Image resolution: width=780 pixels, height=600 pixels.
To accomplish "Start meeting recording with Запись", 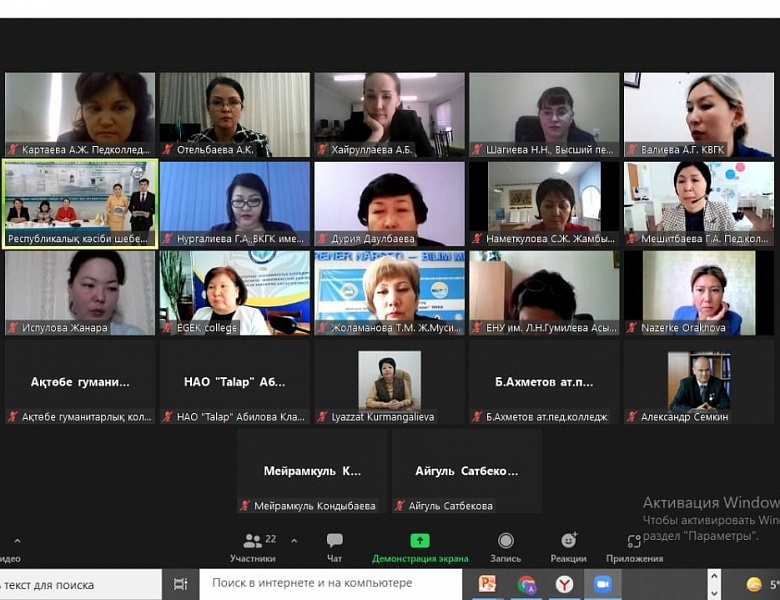I will [x=505, y=546].
